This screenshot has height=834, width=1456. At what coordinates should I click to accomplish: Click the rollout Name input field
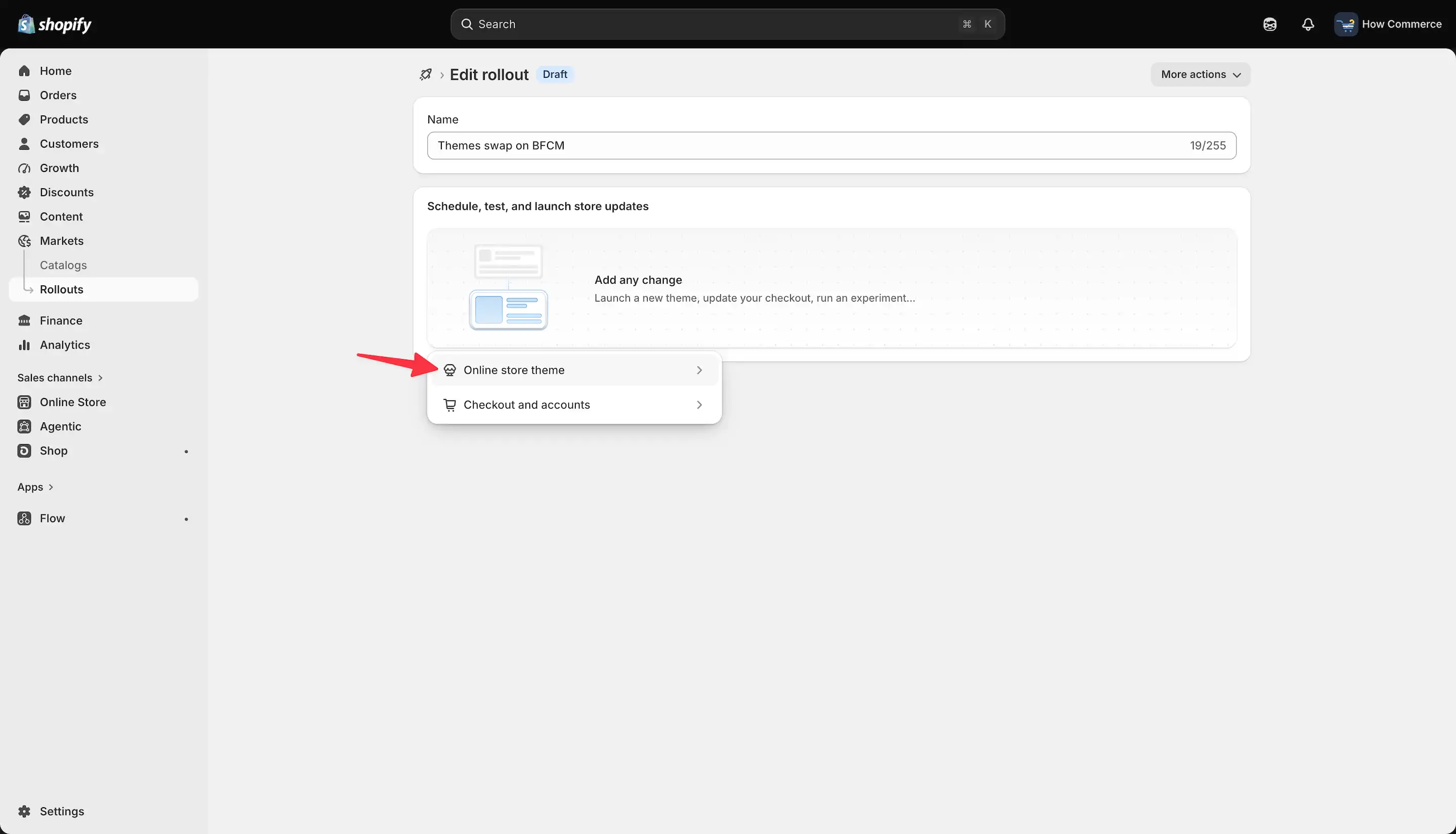831,146
